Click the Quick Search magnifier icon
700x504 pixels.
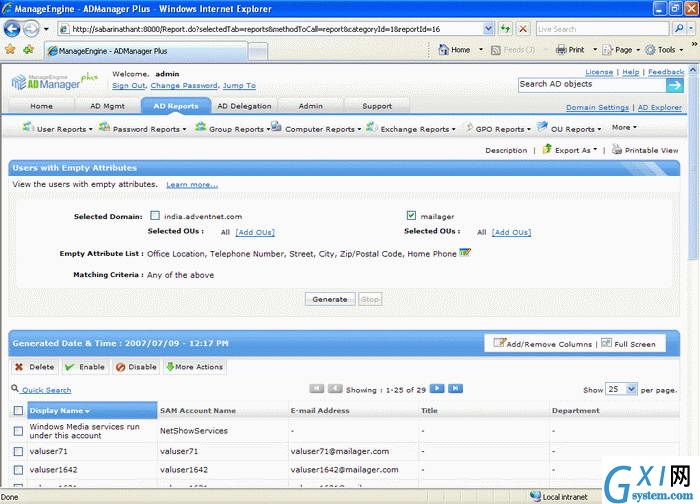[x=15, y=388]
